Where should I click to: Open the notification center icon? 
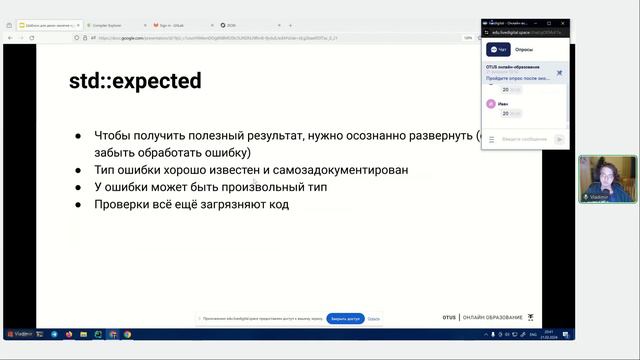[566, 334]
